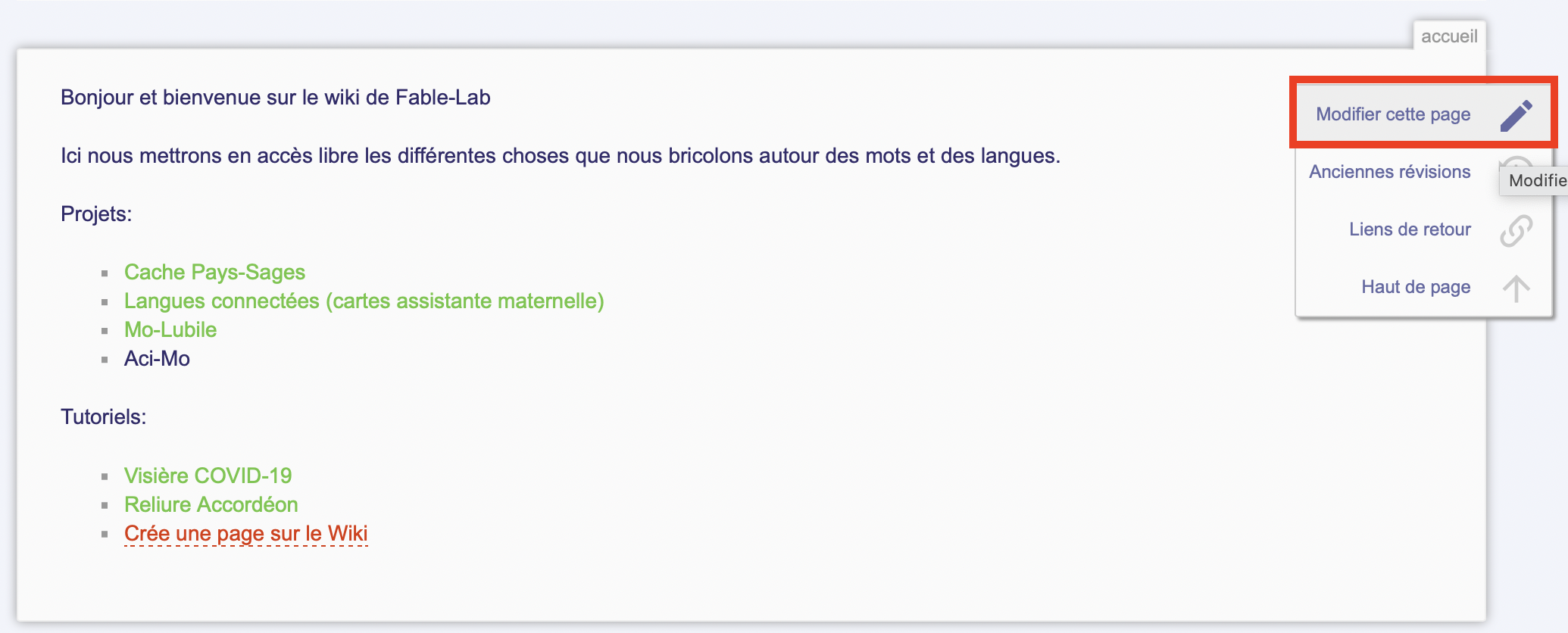
Task: Open Langues connectées project link
Action: (364, 301)
